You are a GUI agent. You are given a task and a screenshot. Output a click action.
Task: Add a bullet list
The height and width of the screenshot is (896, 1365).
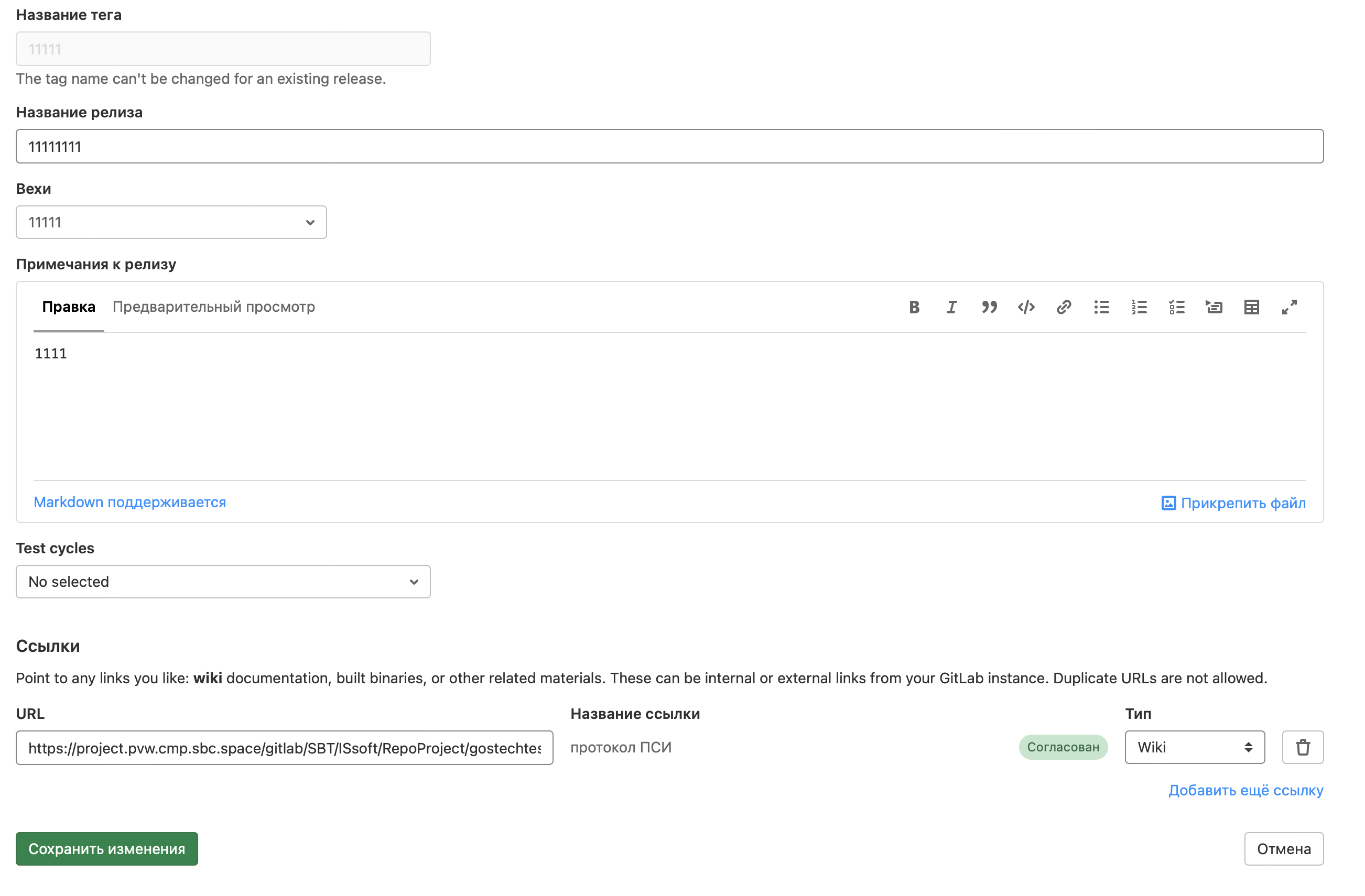[1101, 307]
